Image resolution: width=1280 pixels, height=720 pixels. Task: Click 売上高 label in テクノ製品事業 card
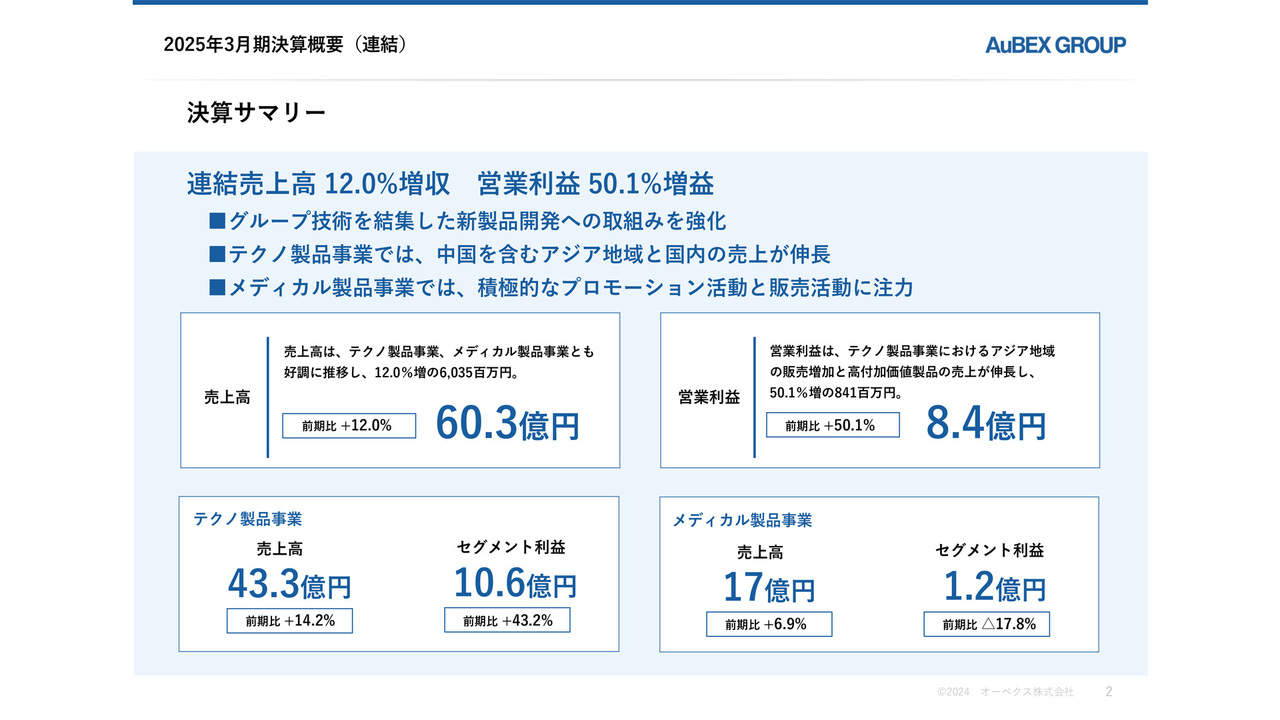280,548
